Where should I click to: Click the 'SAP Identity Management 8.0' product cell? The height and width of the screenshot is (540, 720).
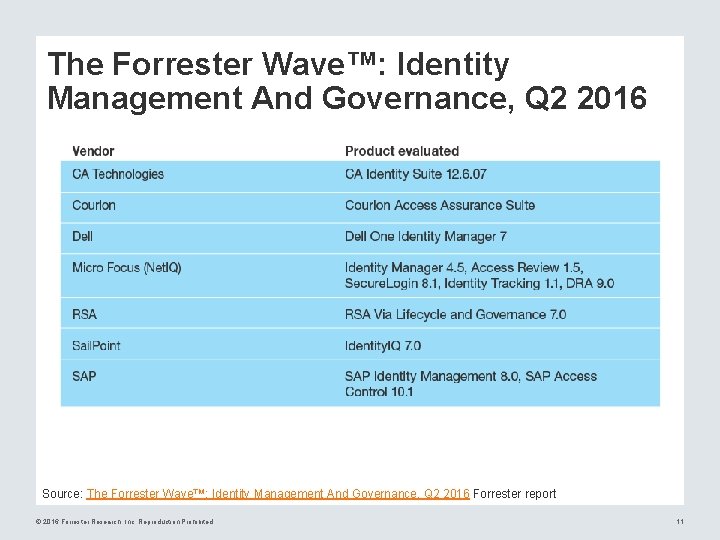point(471,384)
